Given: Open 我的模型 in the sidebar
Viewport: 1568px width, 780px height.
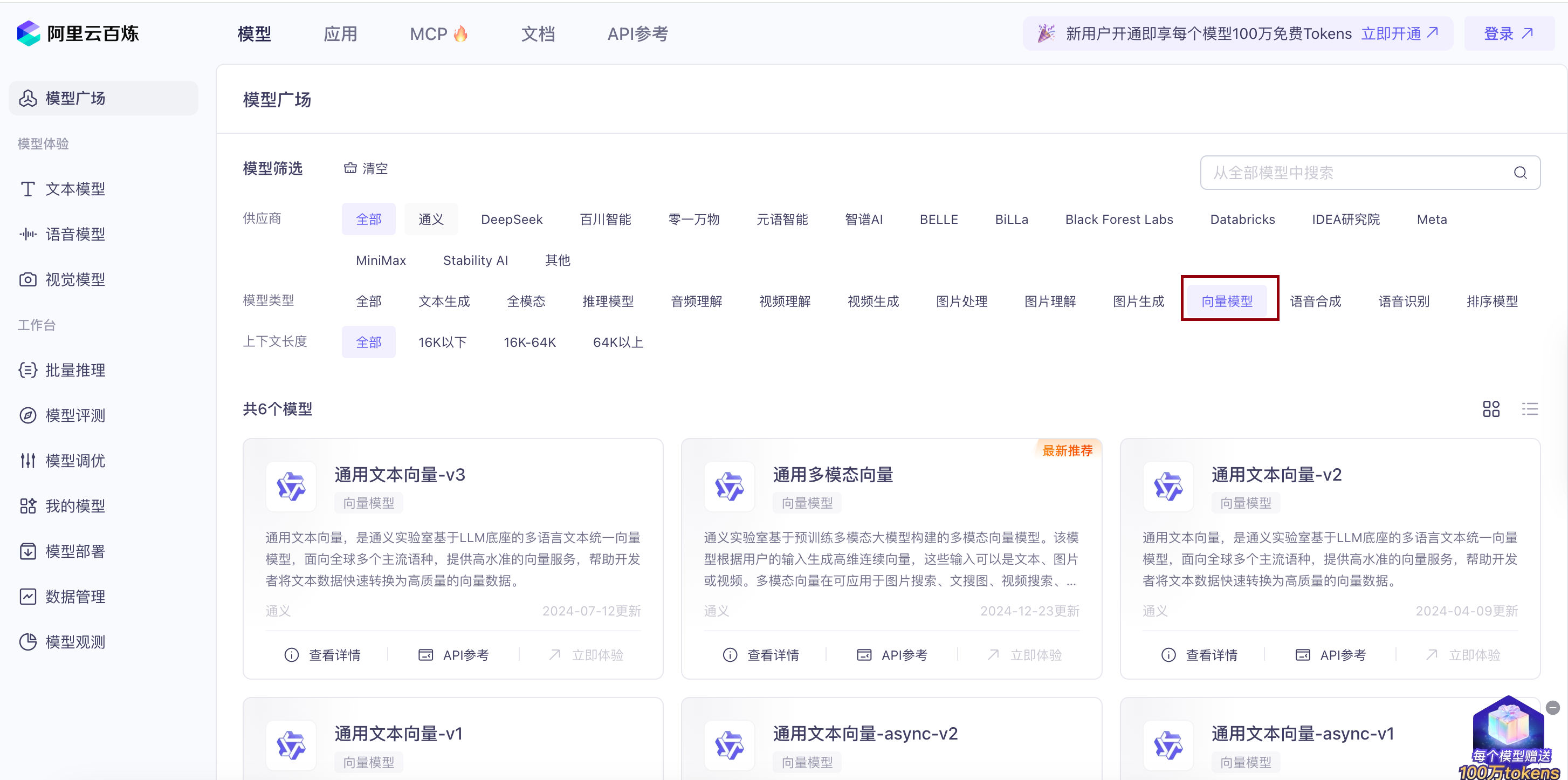Looking at the screenshot, I should pos(104,506).
